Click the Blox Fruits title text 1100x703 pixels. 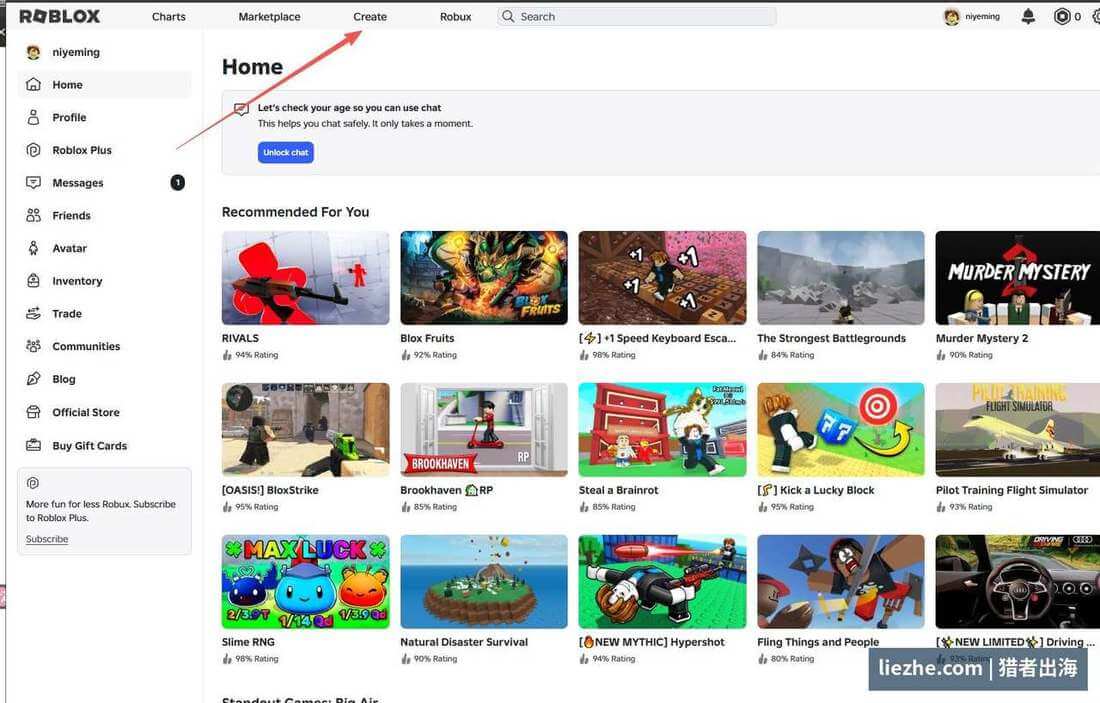pos(427,338)
